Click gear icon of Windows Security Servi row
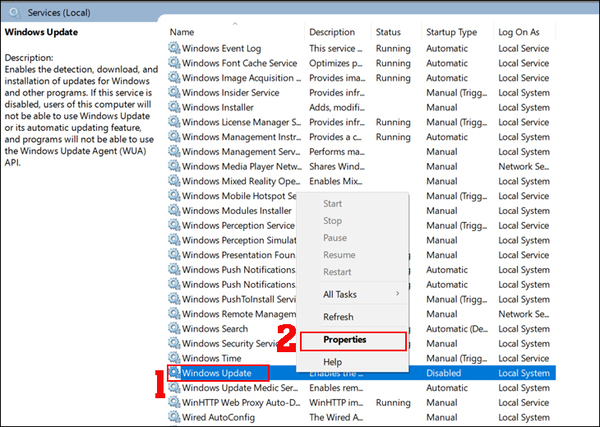Viewport: 600px width, 427px height. [174, 343]
